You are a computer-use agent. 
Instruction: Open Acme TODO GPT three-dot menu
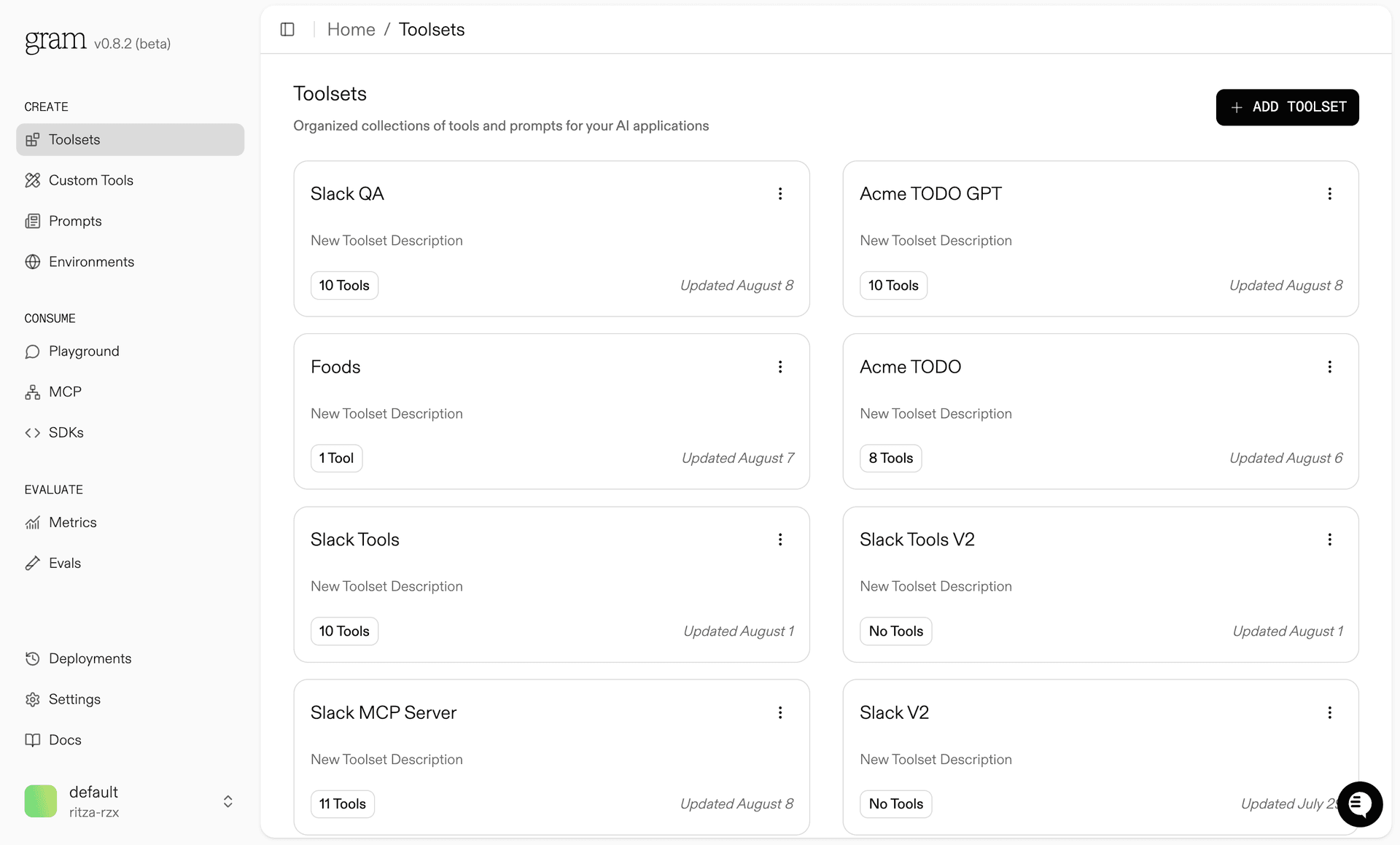point(1329,194)
